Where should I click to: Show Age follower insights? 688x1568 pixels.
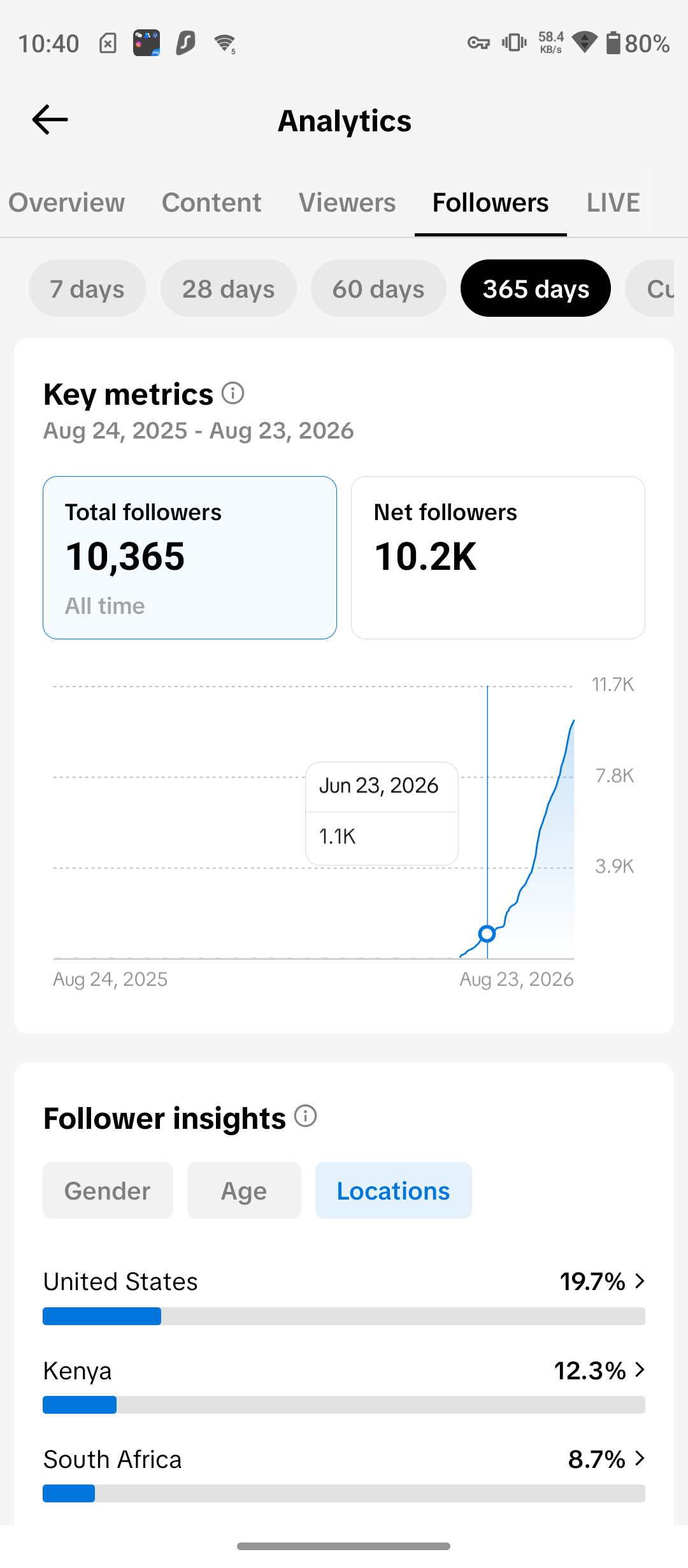pos(244,1191)
